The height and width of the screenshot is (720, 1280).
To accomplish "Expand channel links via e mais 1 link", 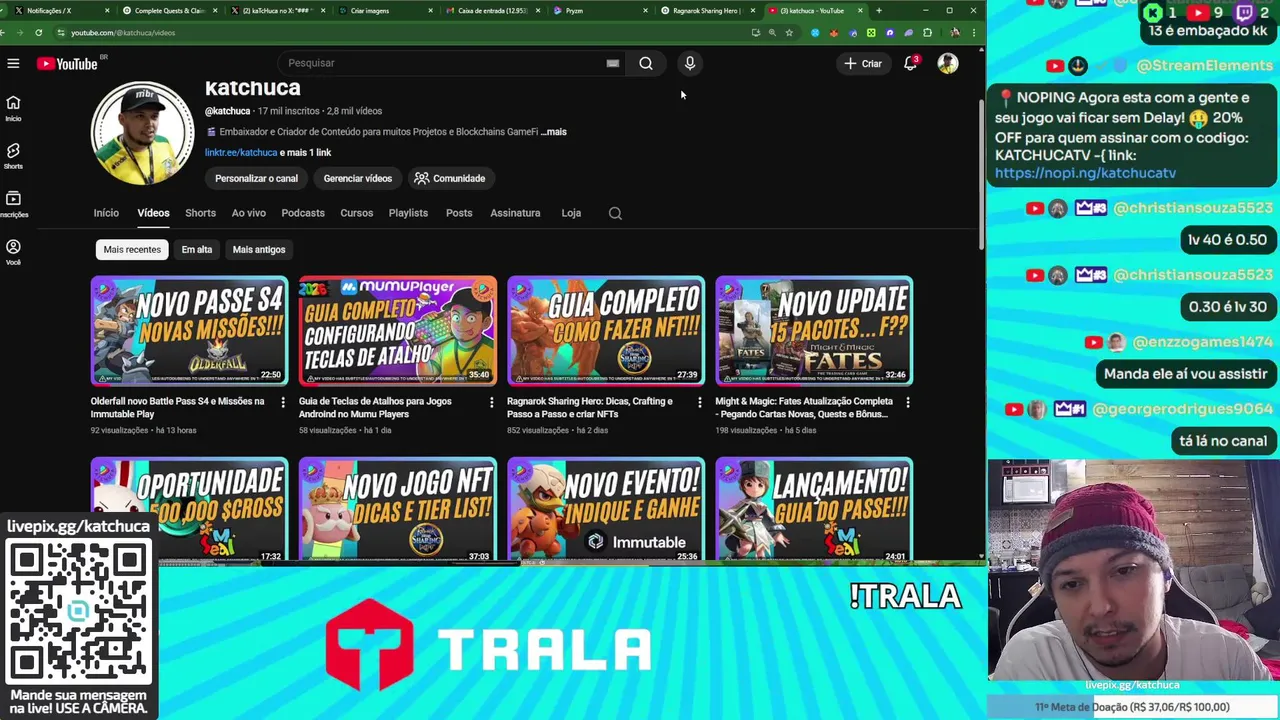I will coord(306,153).
